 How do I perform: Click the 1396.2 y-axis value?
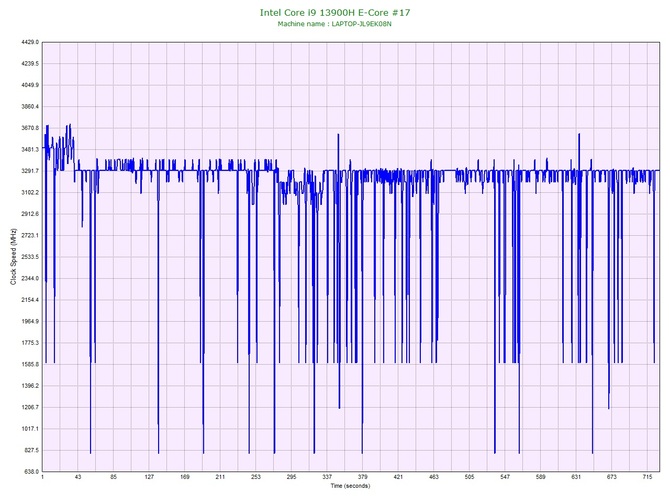coord(30,385)
